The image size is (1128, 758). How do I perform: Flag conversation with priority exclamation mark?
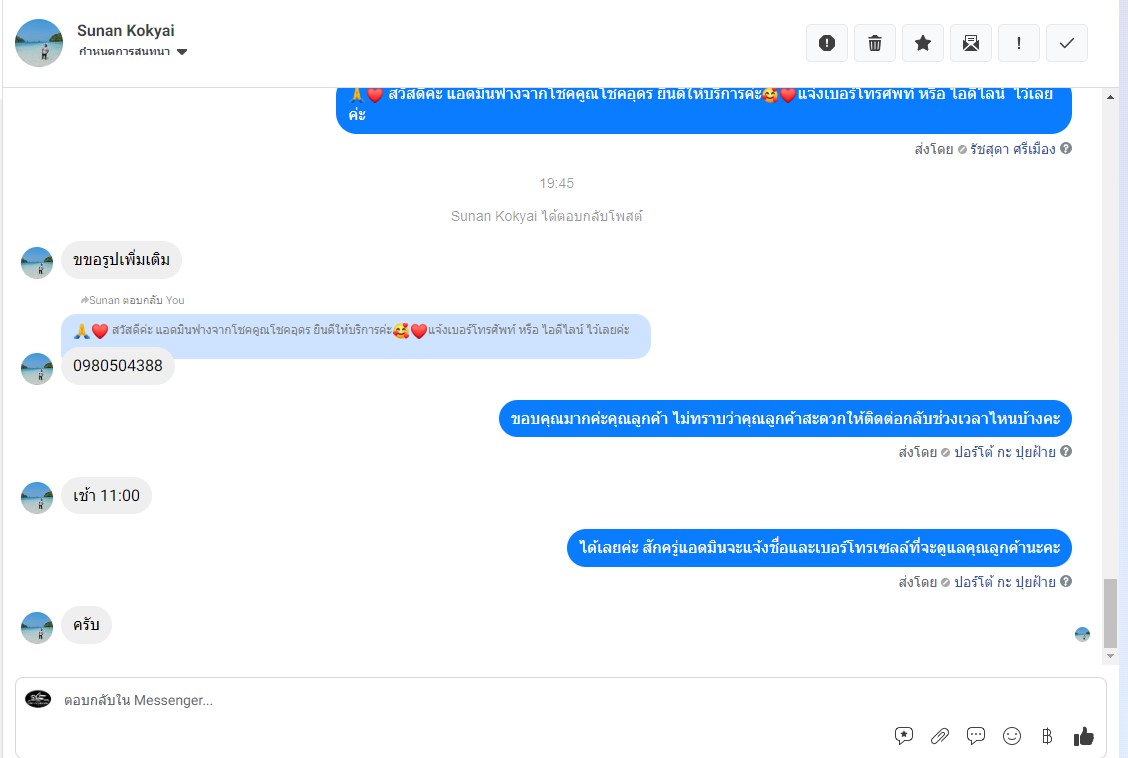click(x=1019, y=43)
